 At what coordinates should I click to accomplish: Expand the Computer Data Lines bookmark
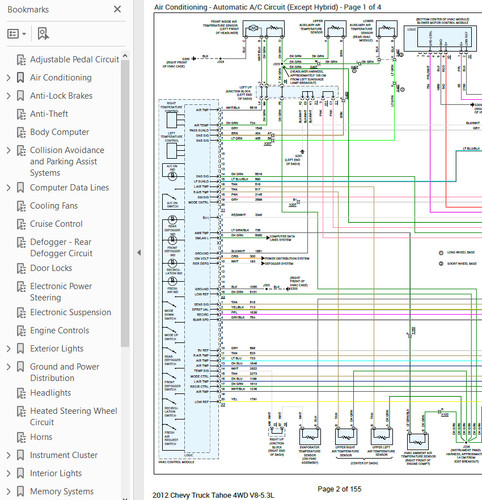point(9,188)
